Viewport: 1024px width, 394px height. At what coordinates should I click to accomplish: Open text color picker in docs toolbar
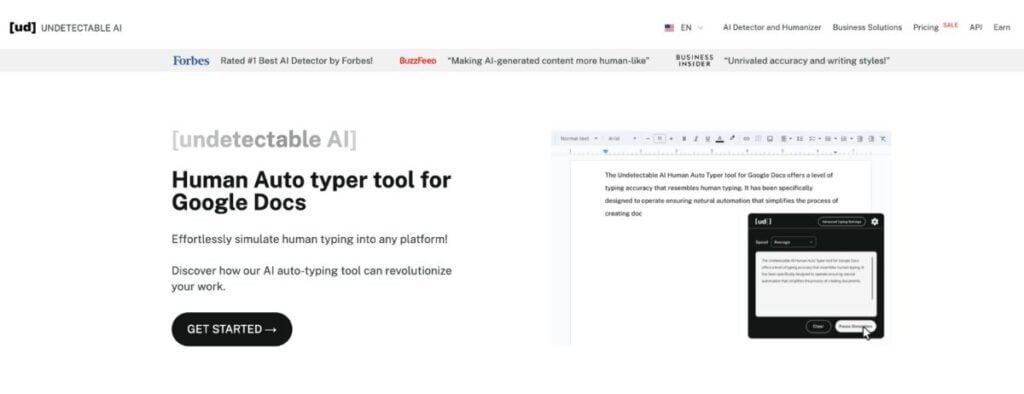click(x=720, y=139)
